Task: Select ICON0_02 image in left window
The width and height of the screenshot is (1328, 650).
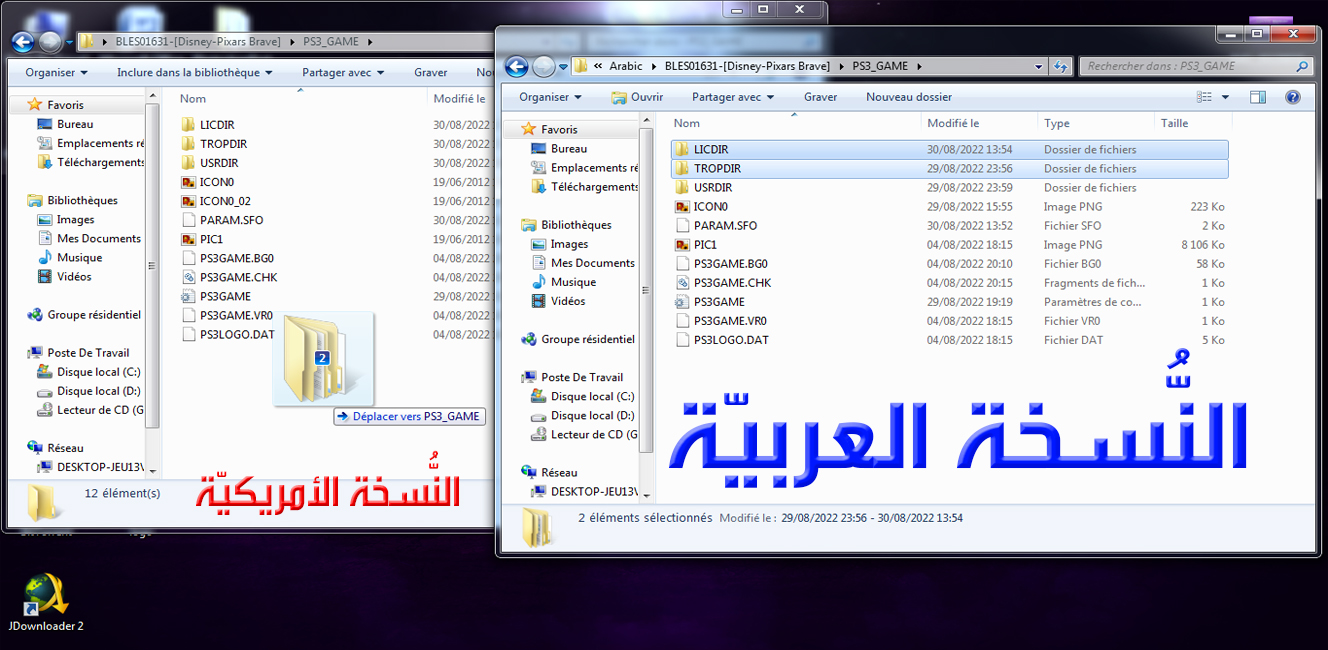Action: 225,201
